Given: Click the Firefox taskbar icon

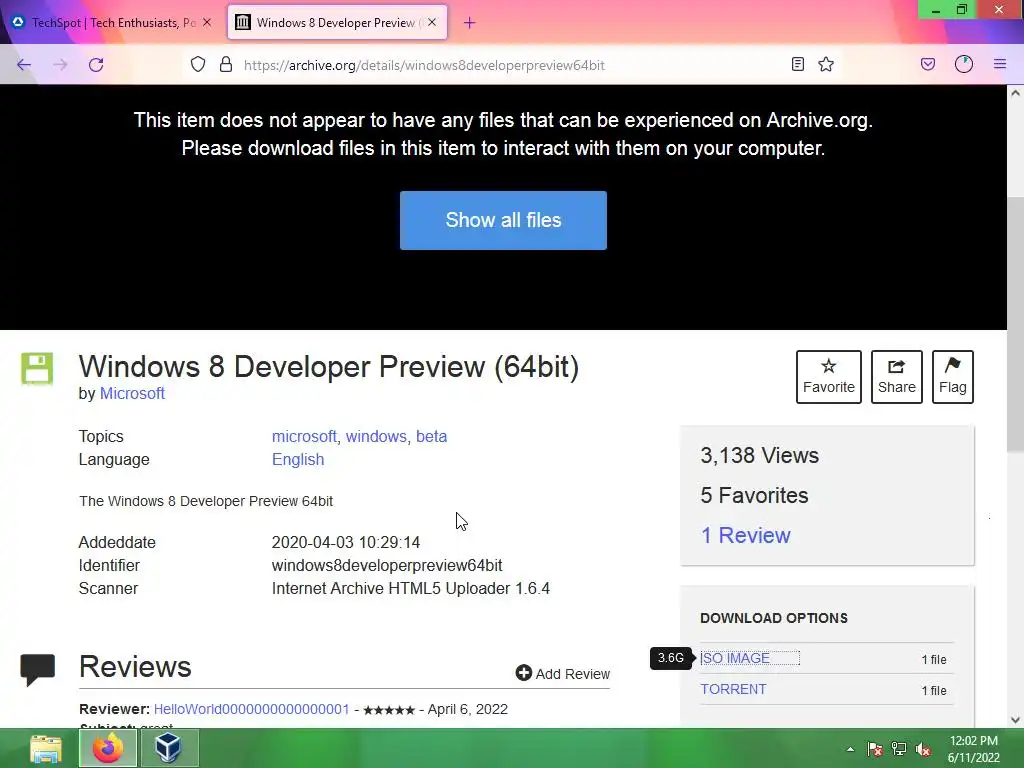Looking at the screenshot, I should click(x=108, y=748).
